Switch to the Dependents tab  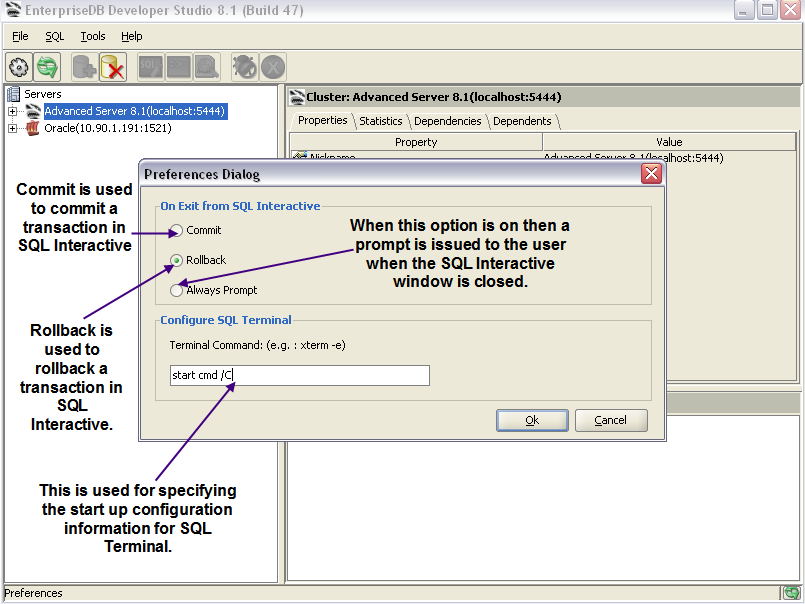[522, 121]
